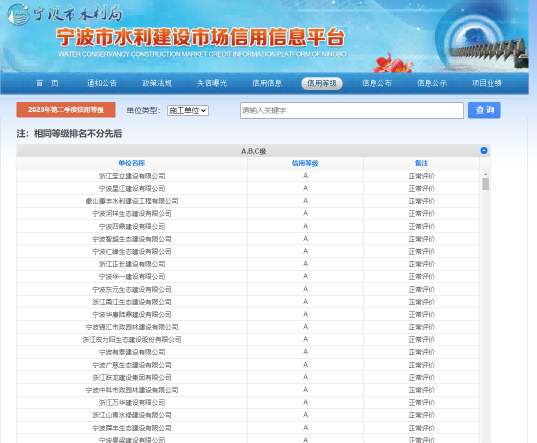Open the 信息公示 nav item
537x443 pixels.
tap(432, 83)
